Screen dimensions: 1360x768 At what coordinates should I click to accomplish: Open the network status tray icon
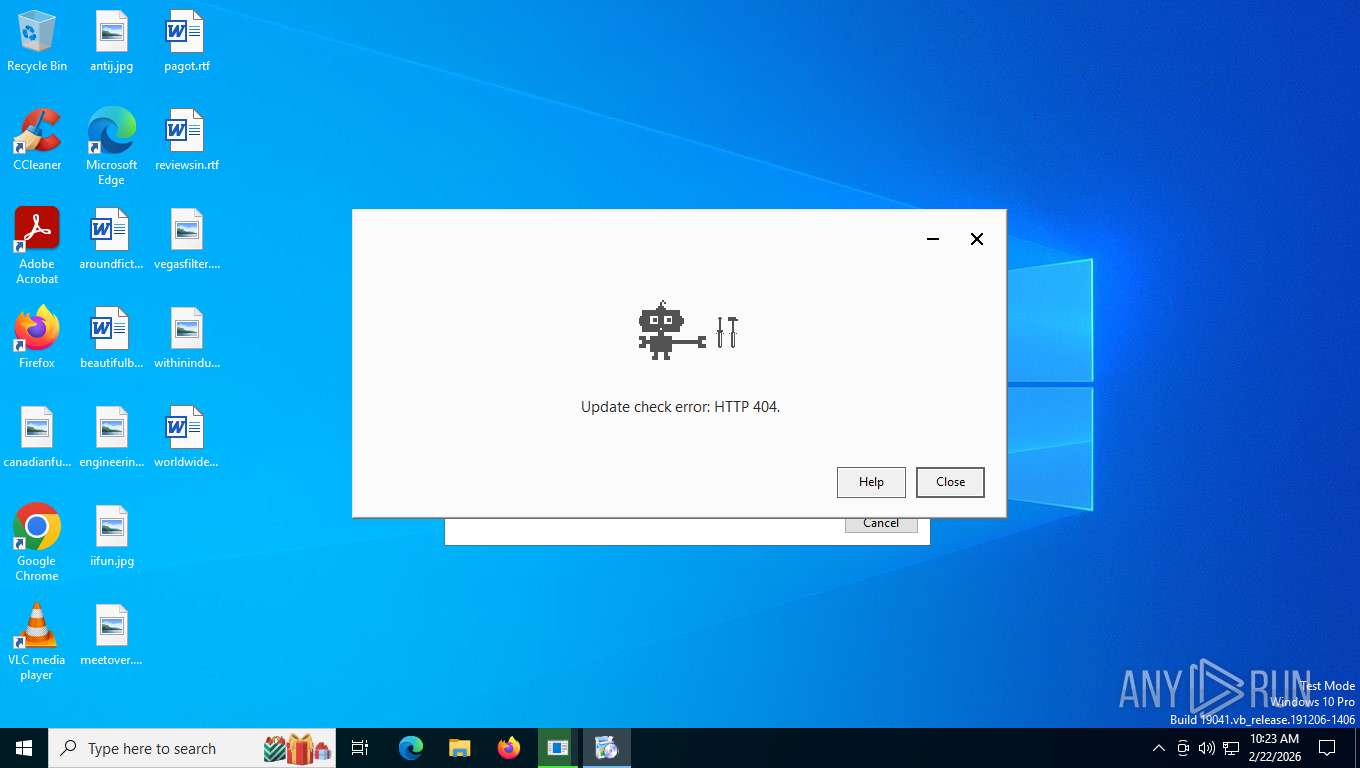(x=1231, y=748)
